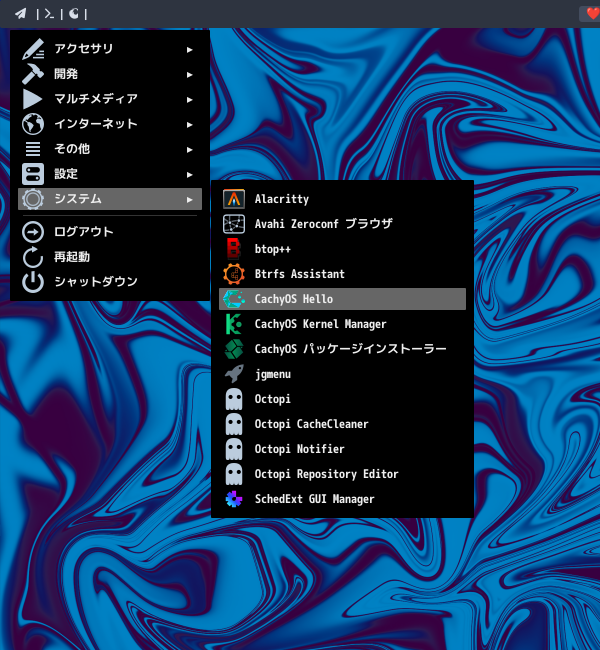The image size is (600, 650).
Task: Click the jgmenu rocket icon
Action: (234, 374)
